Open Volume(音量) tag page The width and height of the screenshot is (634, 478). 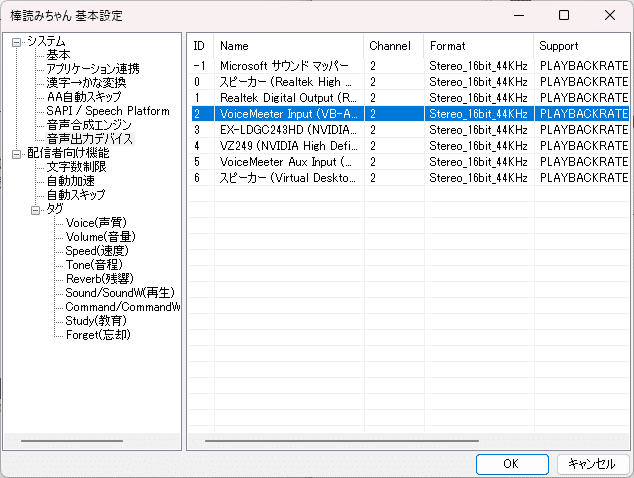[x=101, y=237]
